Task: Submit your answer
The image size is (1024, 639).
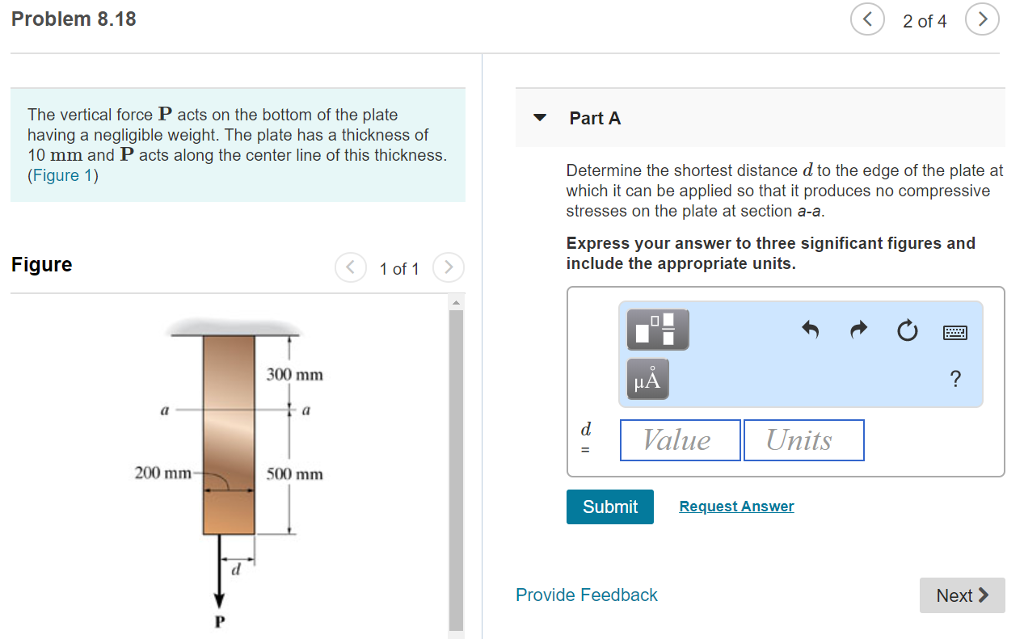Action: coord(609,507)
